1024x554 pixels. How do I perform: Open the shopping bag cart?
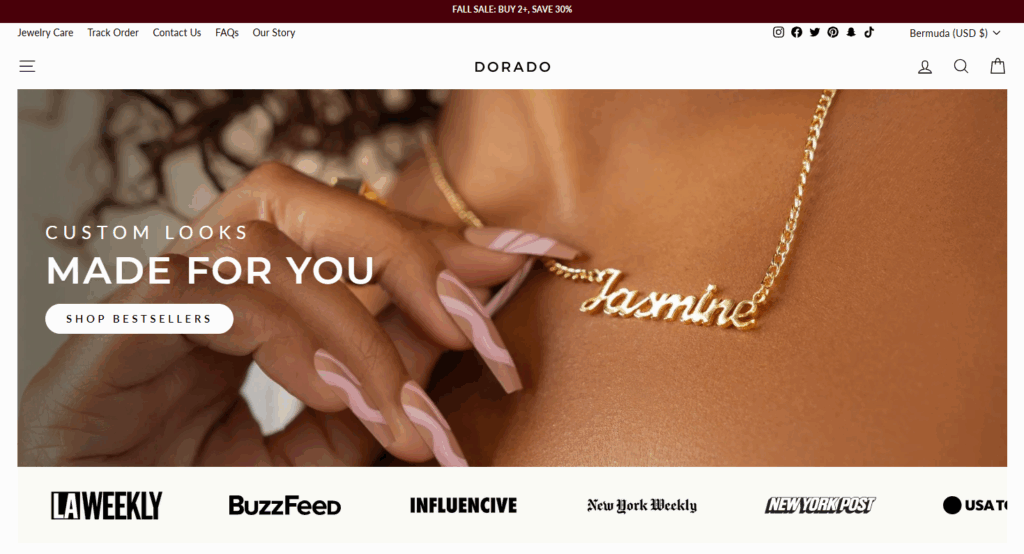[997, 66]
